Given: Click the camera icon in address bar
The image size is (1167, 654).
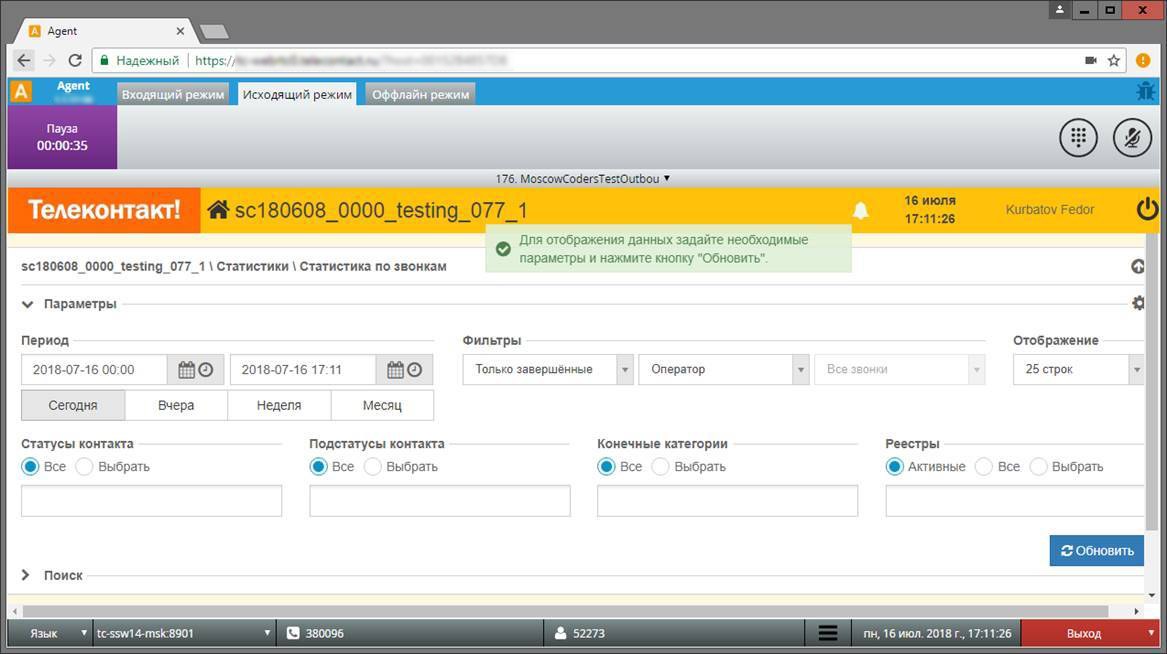Looking at the screenshot, I should click(x=1091, y=60).
